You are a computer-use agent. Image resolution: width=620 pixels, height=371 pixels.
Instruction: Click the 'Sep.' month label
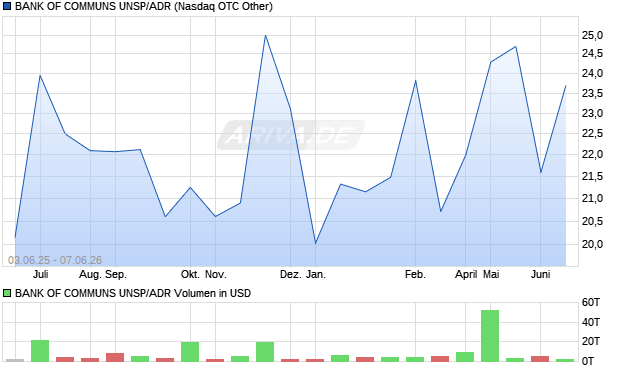tap(116, 274)
